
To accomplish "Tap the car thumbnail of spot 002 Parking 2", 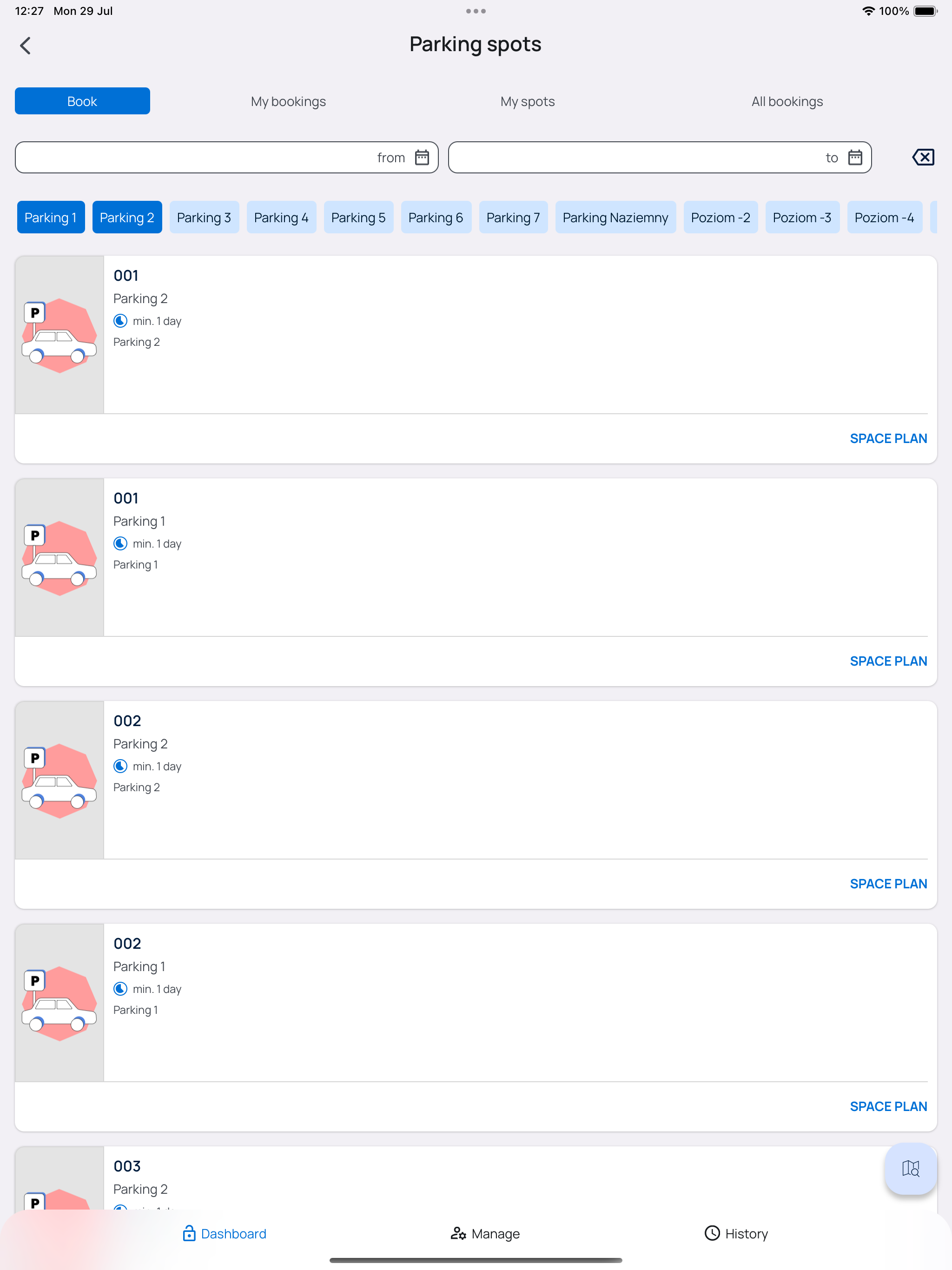I will (59, 780).
